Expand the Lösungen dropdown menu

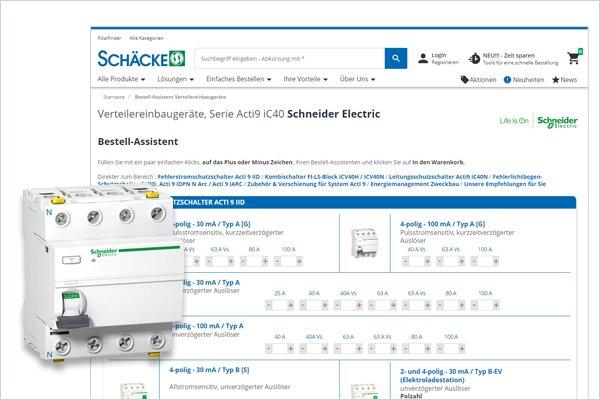coord(176,79)
